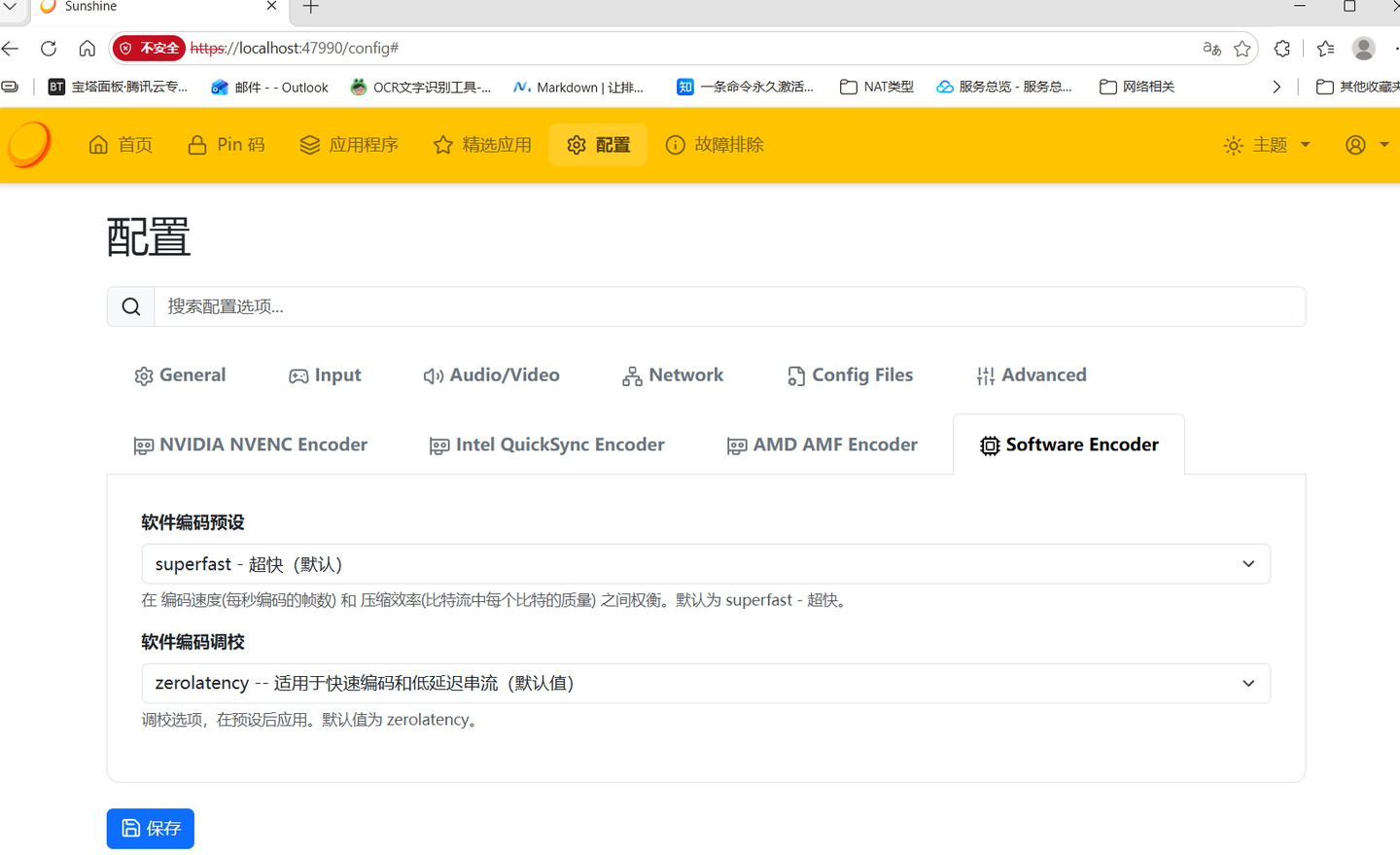Select the 配置 navigation item
The image size is (1400, 855).
tap(598, 145)
